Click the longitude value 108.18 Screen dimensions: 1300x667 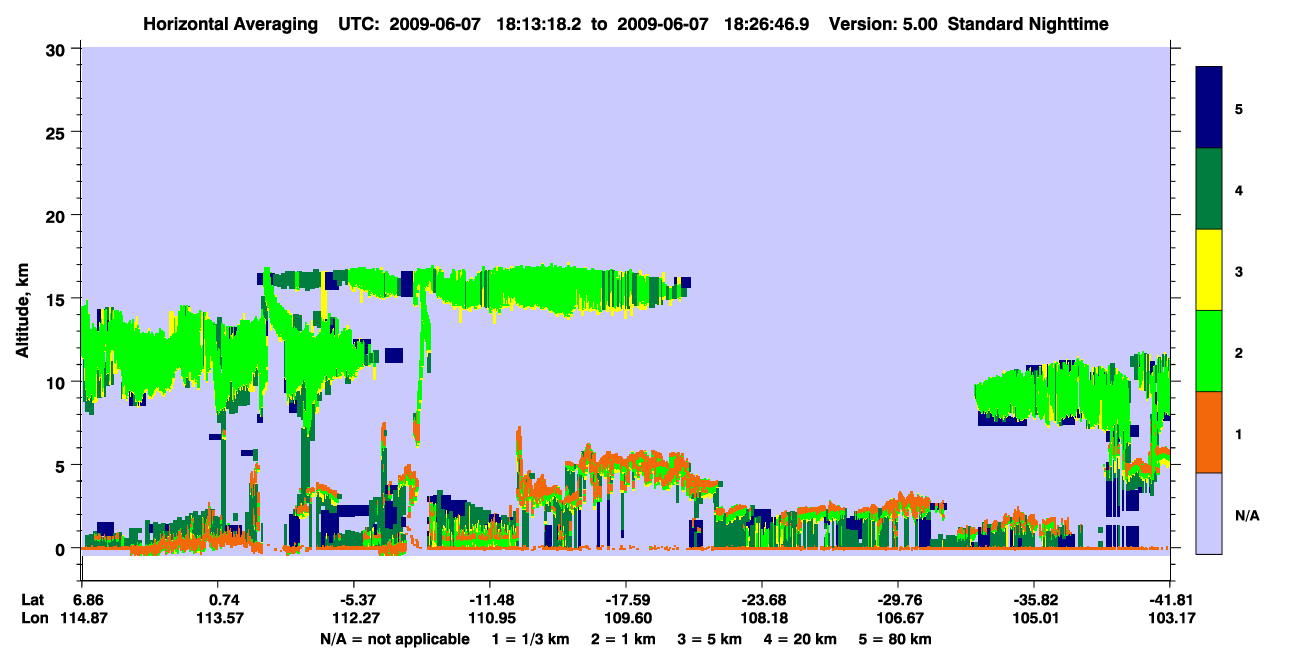coord(766,618)
